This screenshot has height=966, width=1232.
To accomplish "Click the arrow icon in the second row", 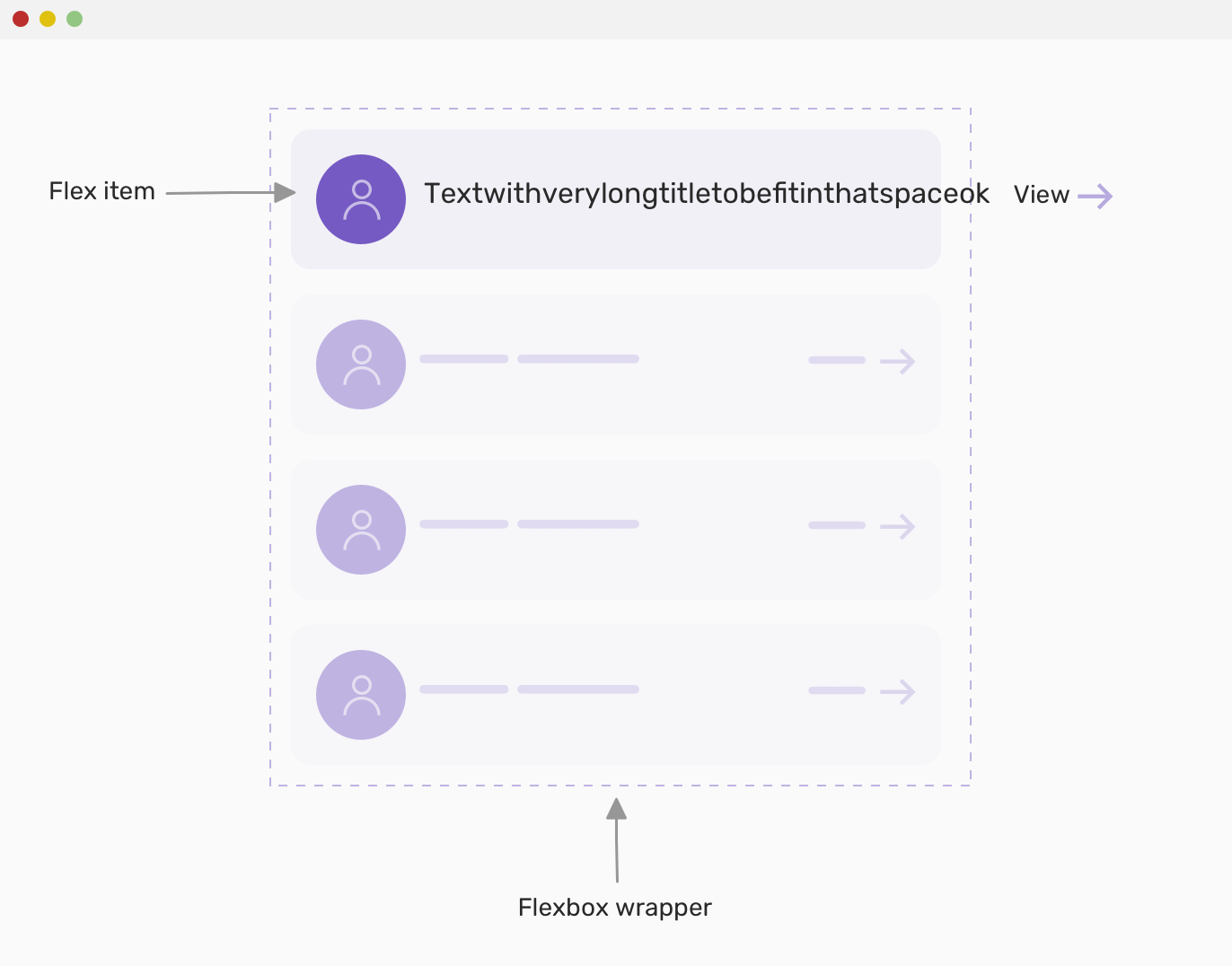I will 898,362.
